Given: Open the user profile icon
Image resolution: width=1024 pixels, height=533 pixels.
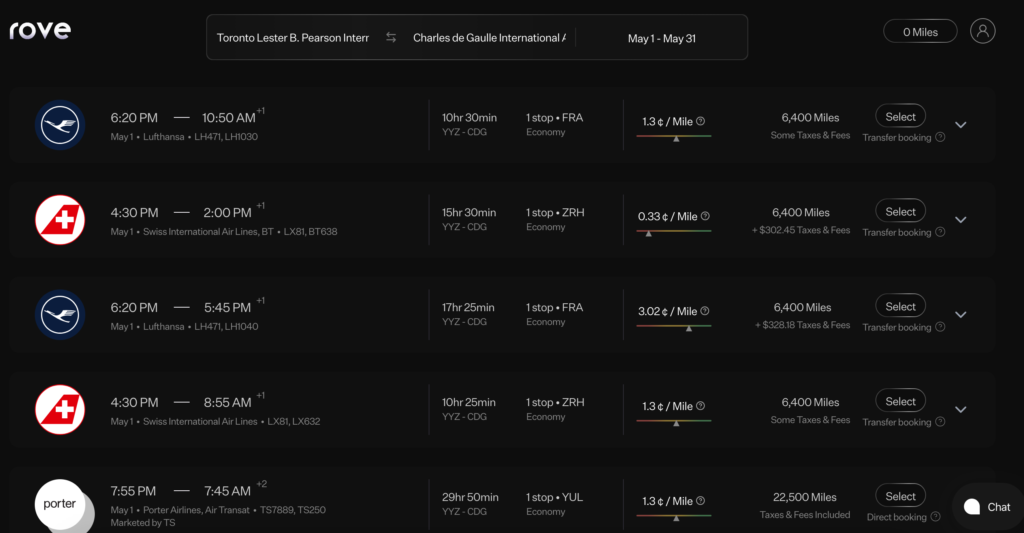Looking at the screenshot, I should click(x=983, y=31).
